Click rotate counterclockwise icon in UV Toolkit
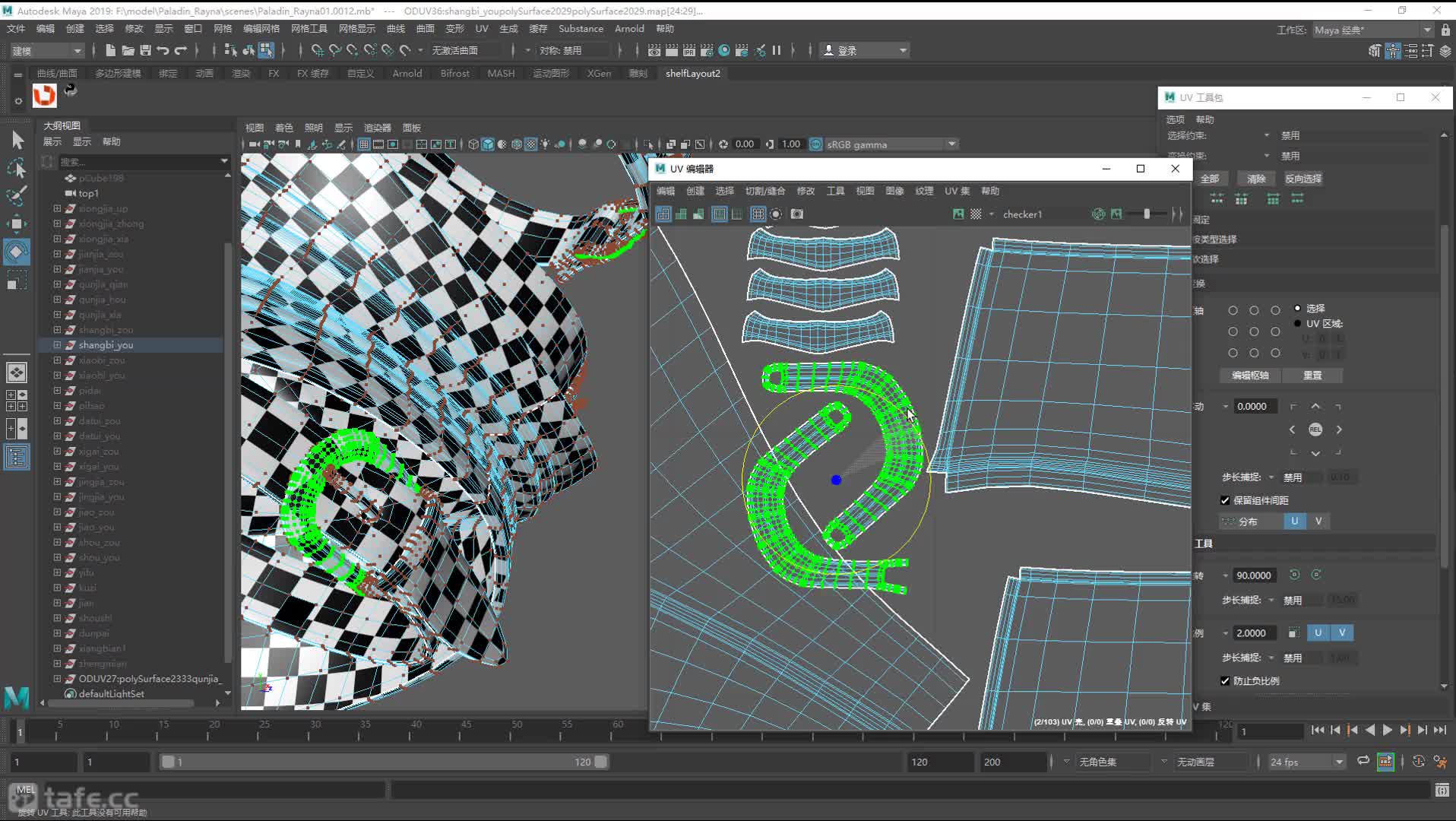 tap(1294, 575)
